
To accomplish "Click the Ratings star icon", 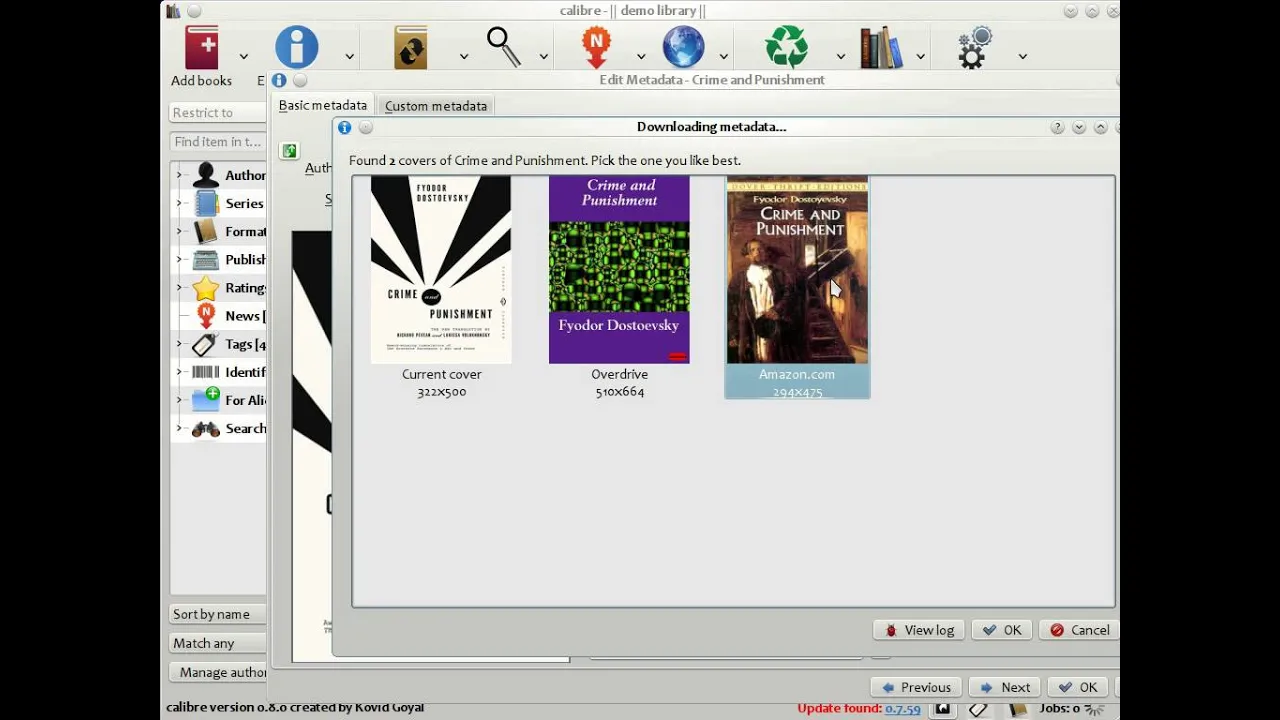I will (x=206, y=288).
